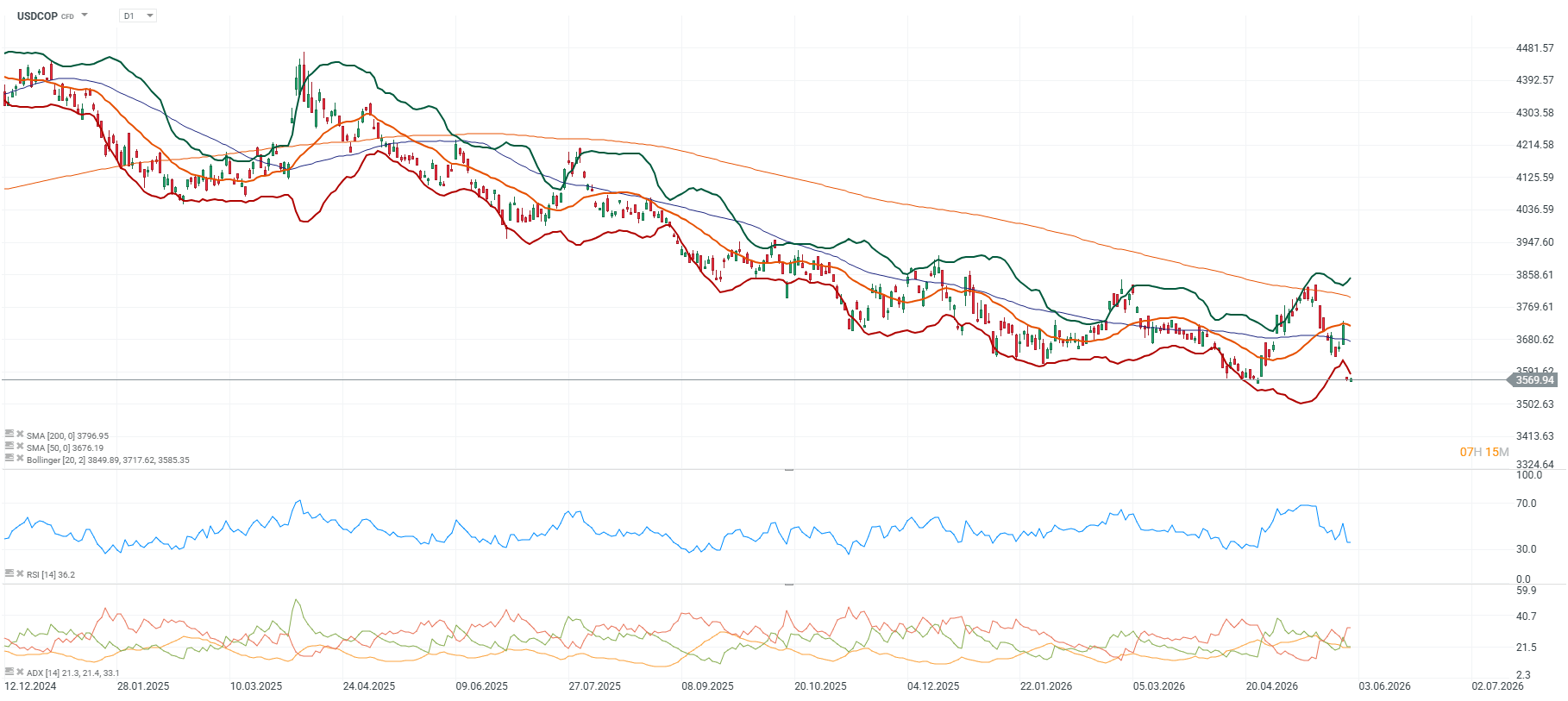Remove the ADX [14] indicator
Image resolution: width=1568 pixels, height=701 pixels.
(x=20, y=672)
